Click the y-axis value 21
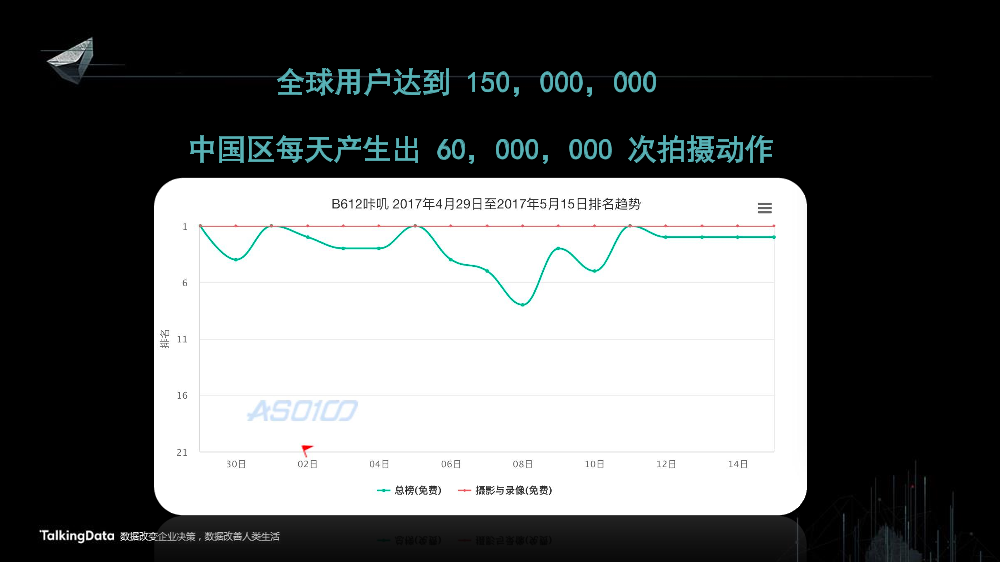This screenshot has height=563, width=1000. 182,452
